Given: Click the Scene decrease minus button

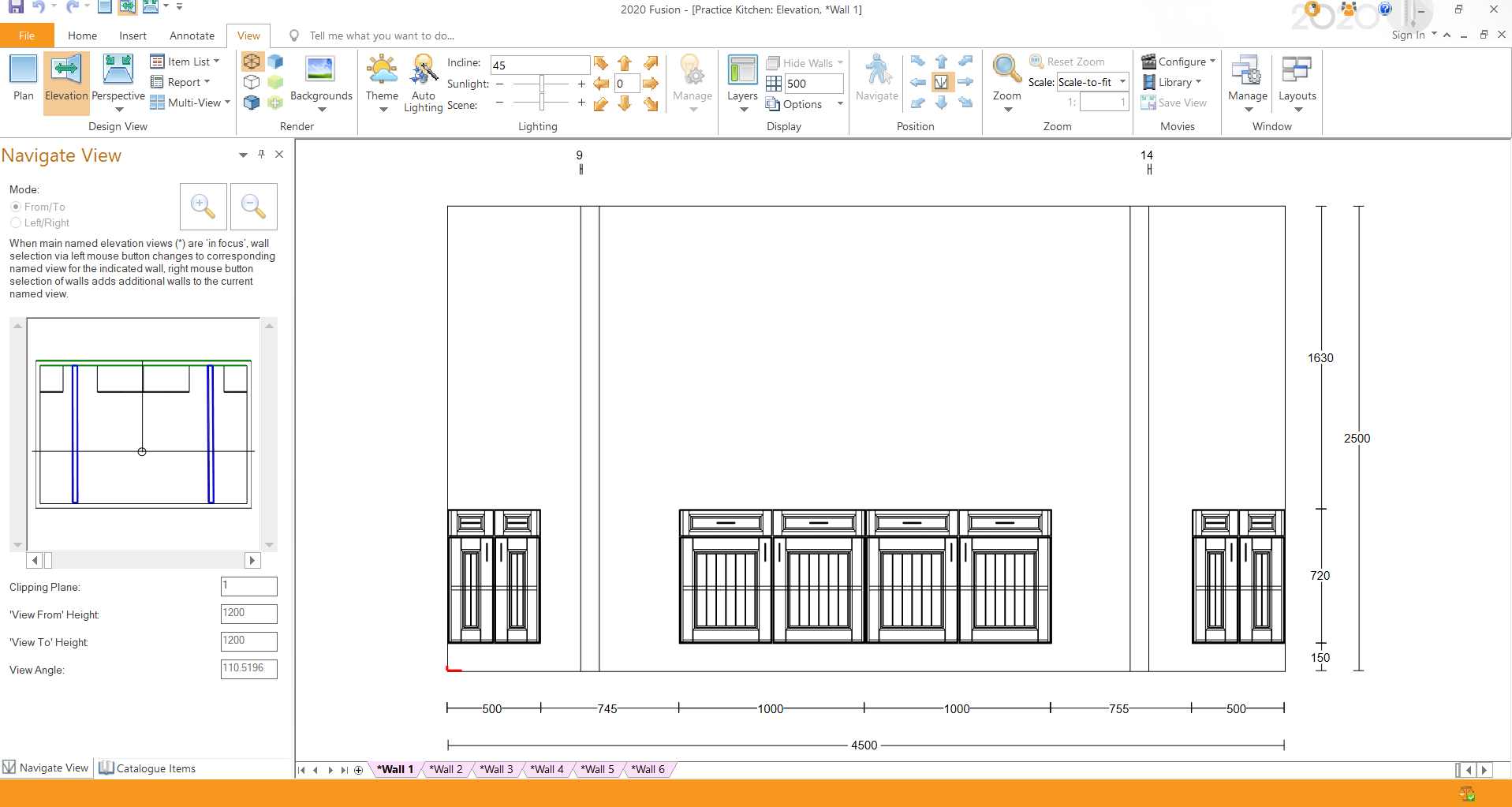Looking at the screenshot, I should click(x=499, y=103).
